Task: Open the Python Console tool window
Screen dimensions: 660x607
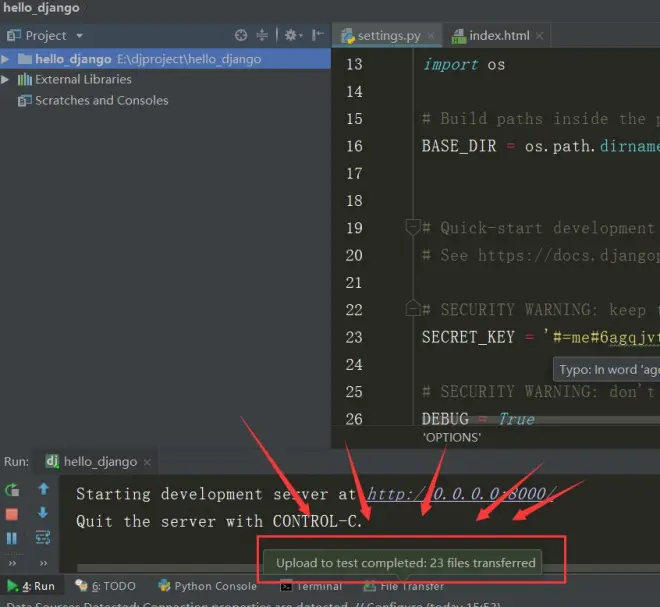Action: (x=206, y=586)
